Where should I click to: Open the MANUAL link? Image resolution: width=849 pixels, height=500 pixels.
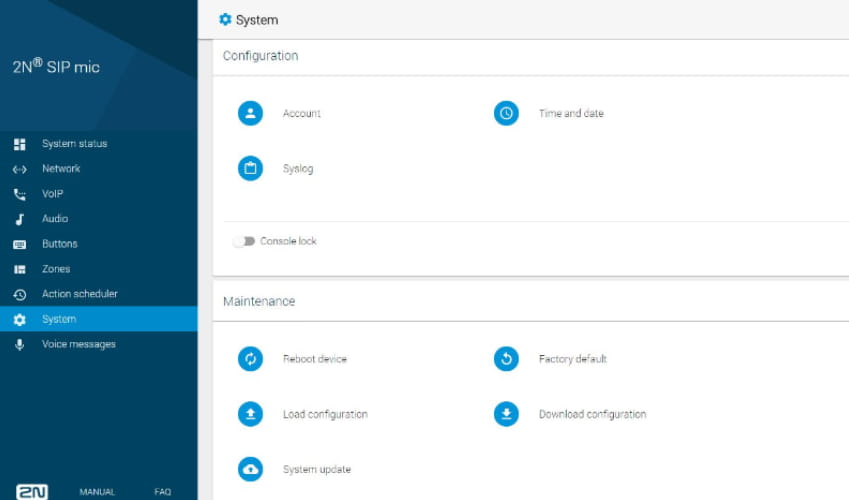pyautogui.click(x=97, y=492)
